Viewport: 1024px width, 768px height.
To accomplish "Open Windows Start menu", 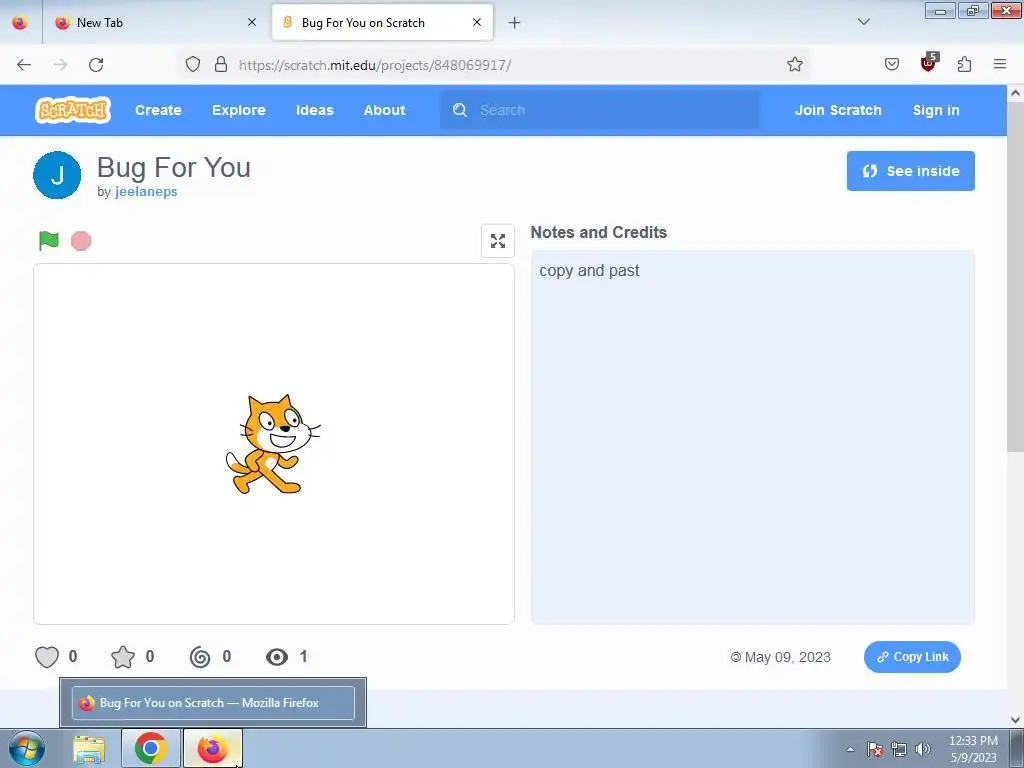I will (x=27, y=748).
